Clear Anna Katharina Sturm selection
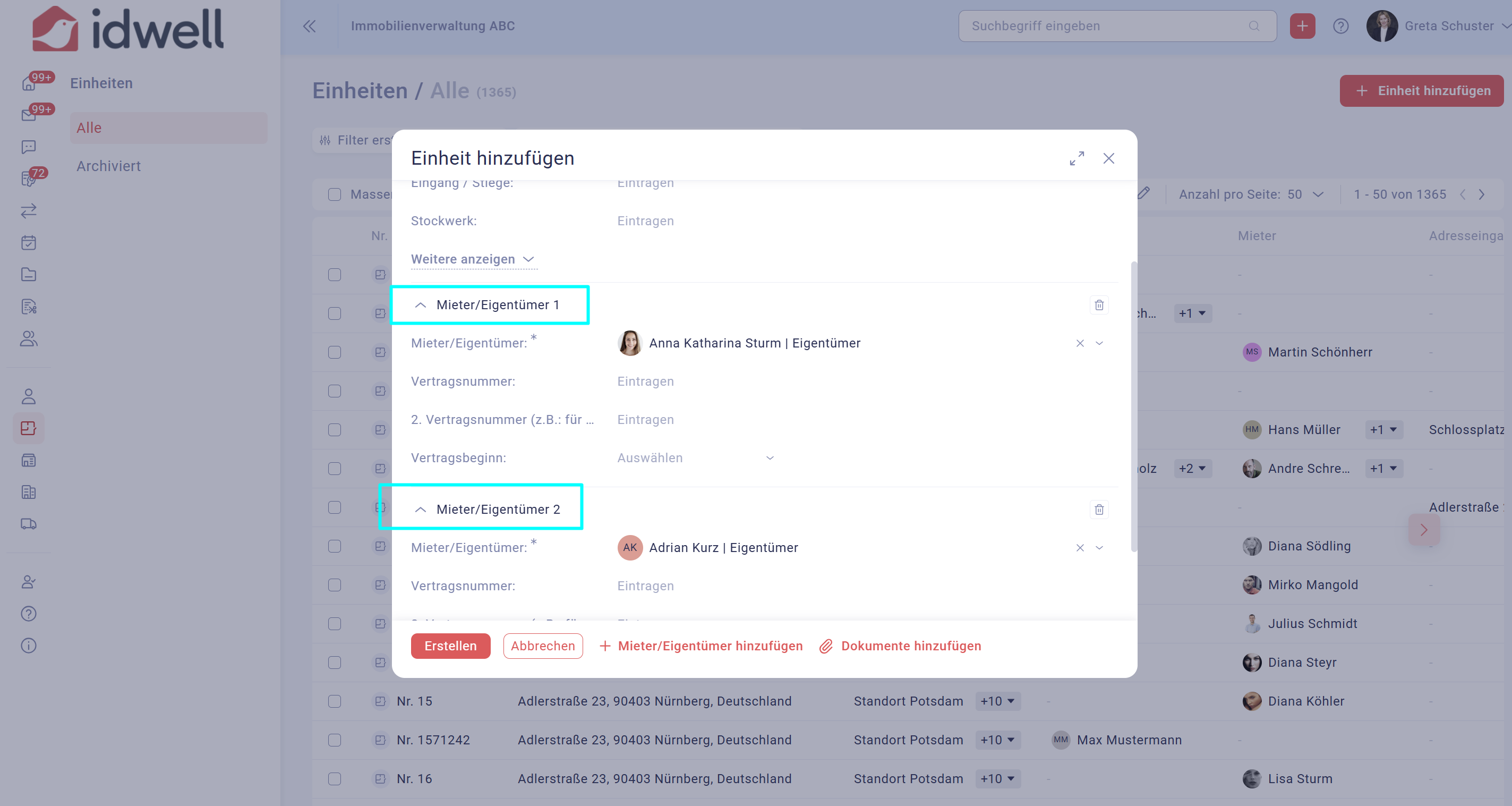This screenshot has height=806, width=1512. (1079, 343)
